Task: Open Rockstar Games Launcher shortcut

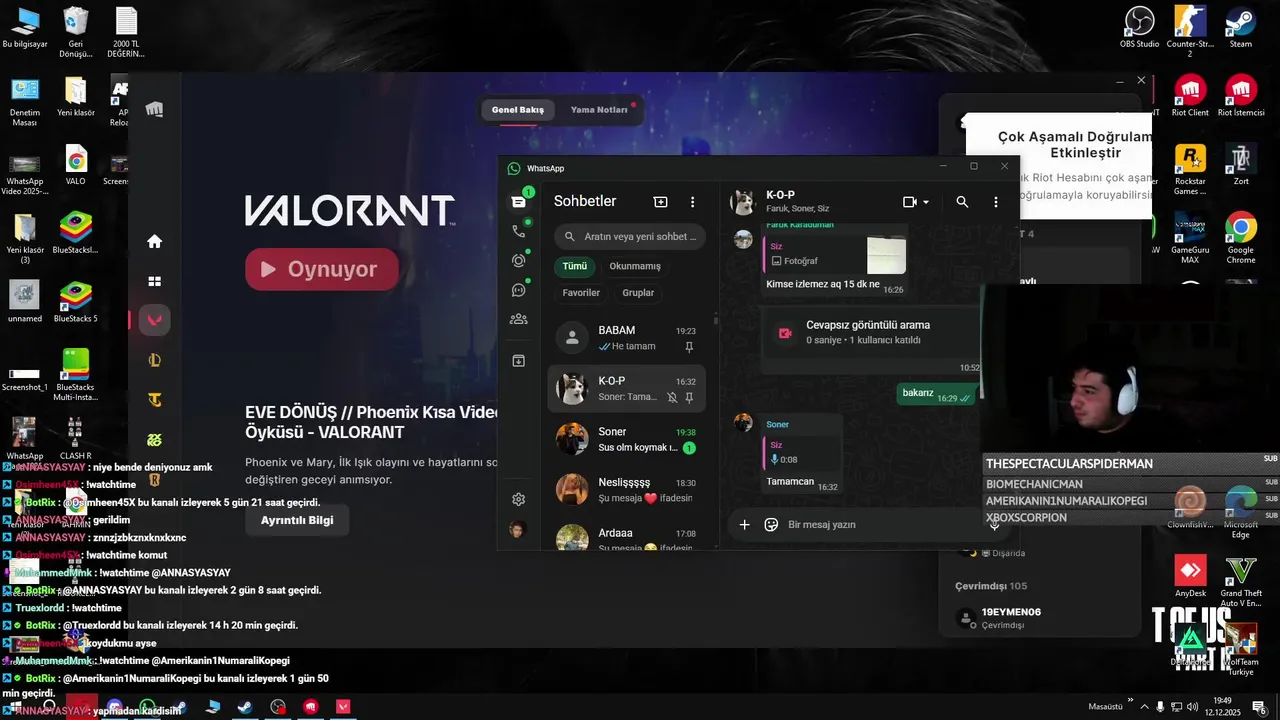Action: point(1190,168)
